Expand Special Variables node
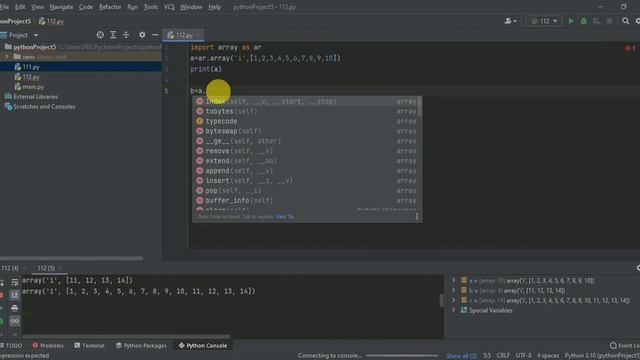Image resolution: width=640 pixels, height=360 pixels. [x=453, y=310]
